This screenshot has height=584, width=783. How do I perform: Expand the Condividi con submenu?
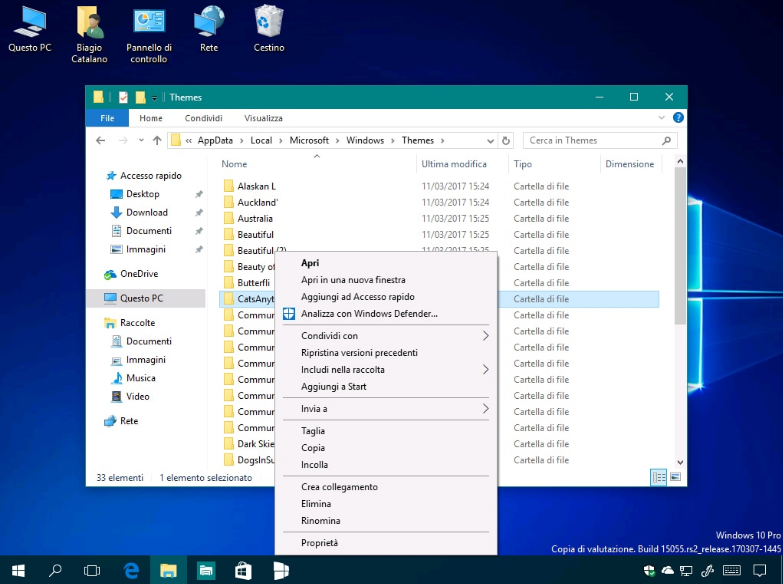click(x=386, y=336)
